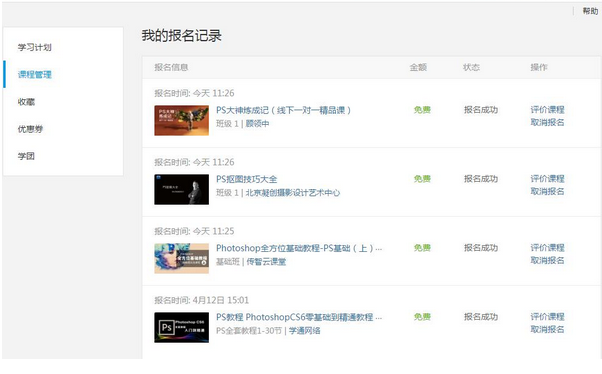Viewport: 602px width, 374px height.
Task: Click 评价课程 for Photoshop全方位基础教程
Action: coord(547,248)
